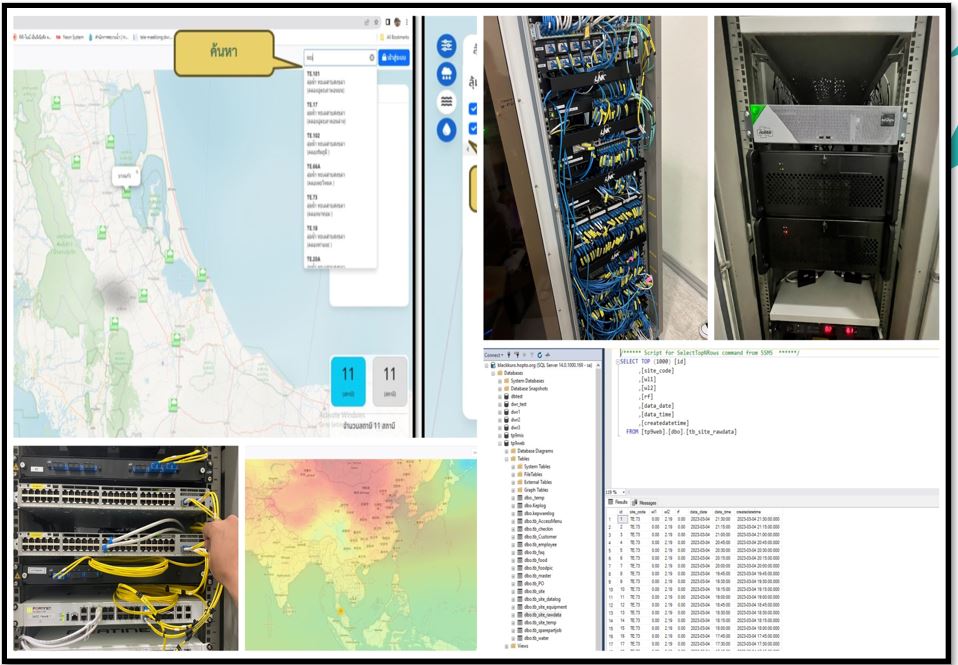Close the station popup on the map
This screenshot has height=665, width=958.
[x=136, y=172]
